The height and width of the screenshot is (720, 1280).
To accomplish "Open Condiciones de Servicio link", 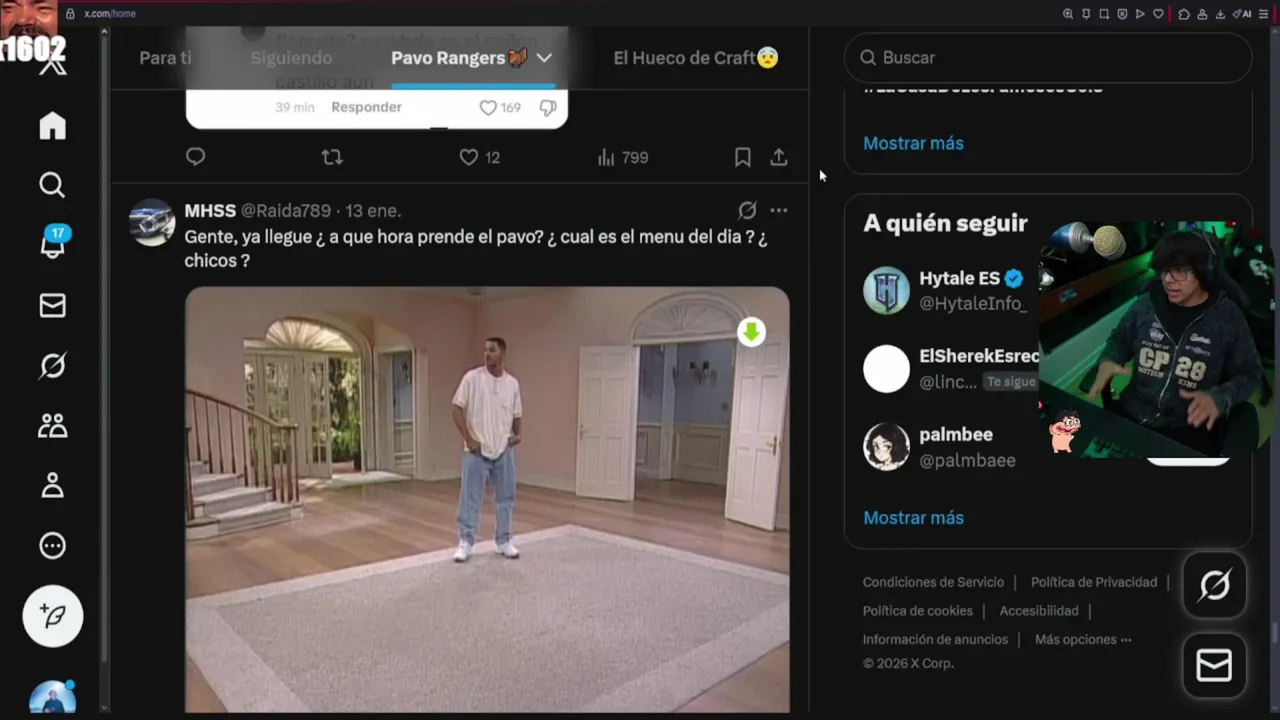I will pos(933,582).
